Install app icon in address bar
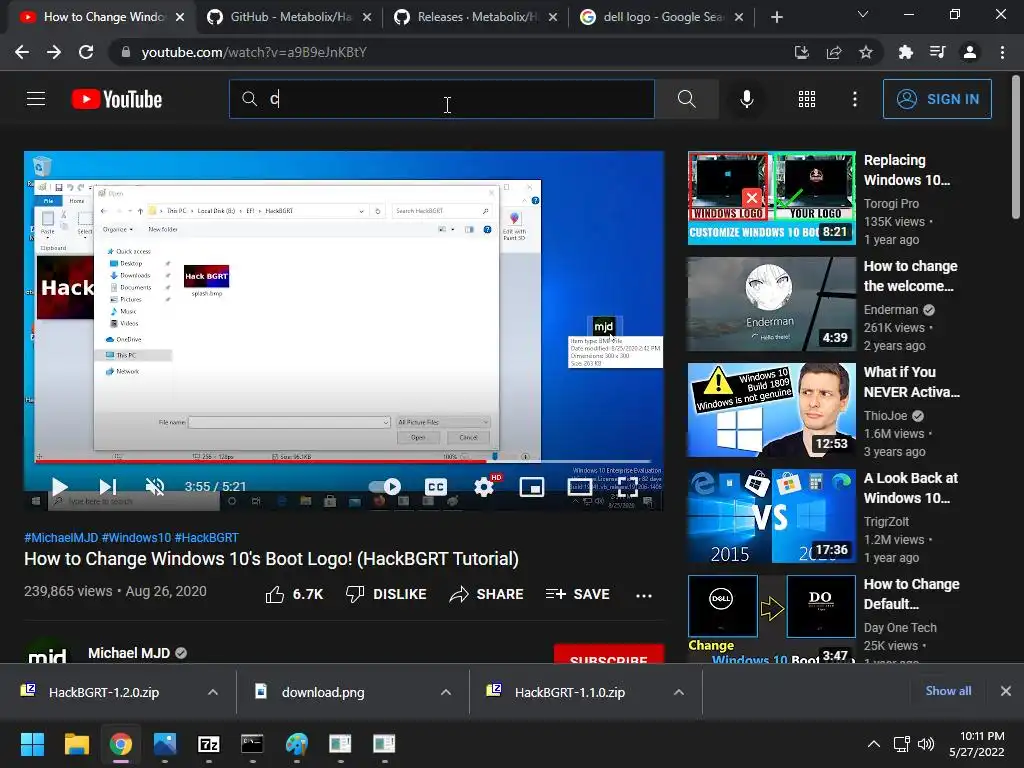The width and height of the screenshot is (1024, 768). click(x=801, y=52)
